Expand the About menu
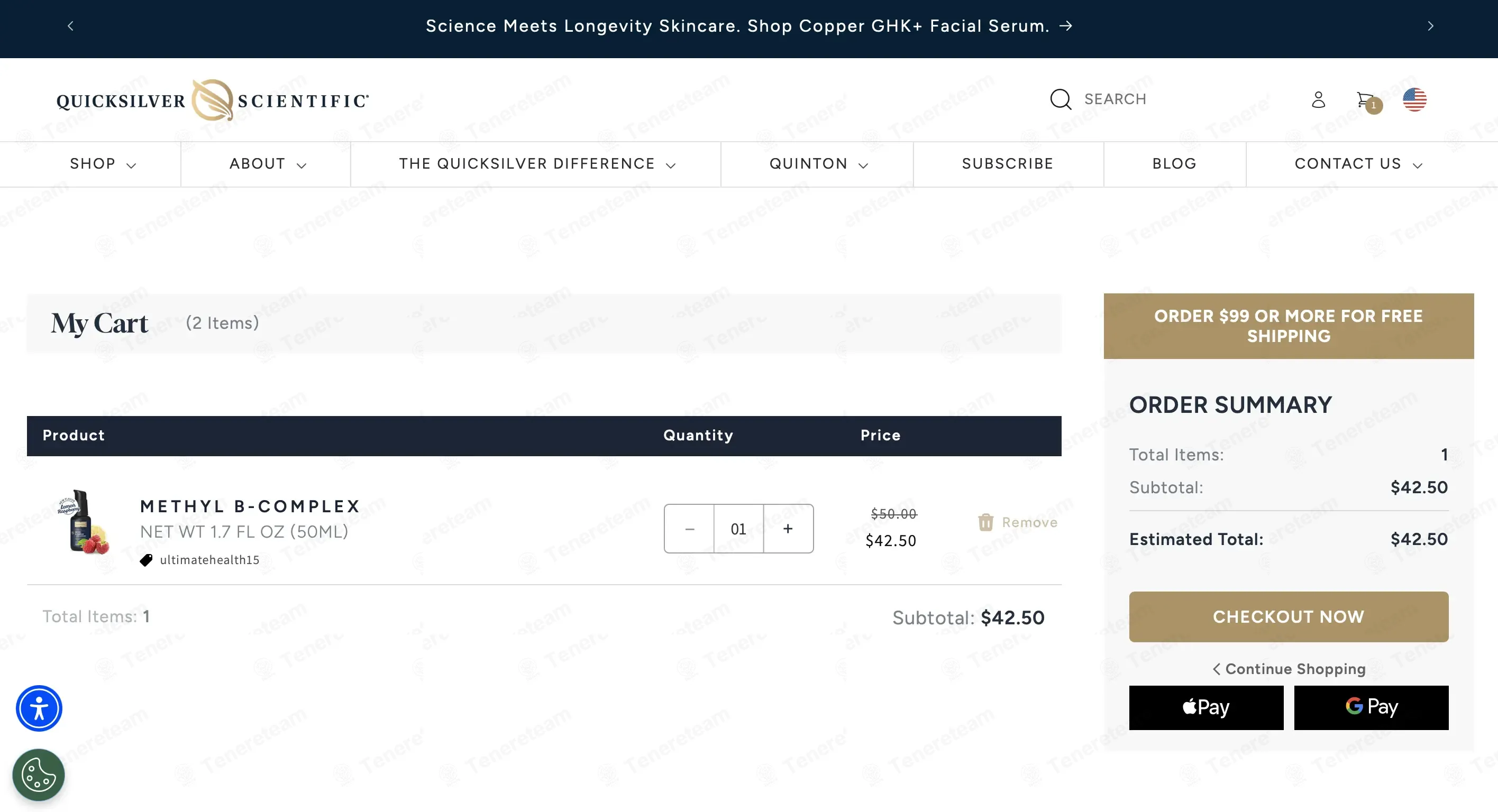The image size is (1498, 812). (268, 164)
